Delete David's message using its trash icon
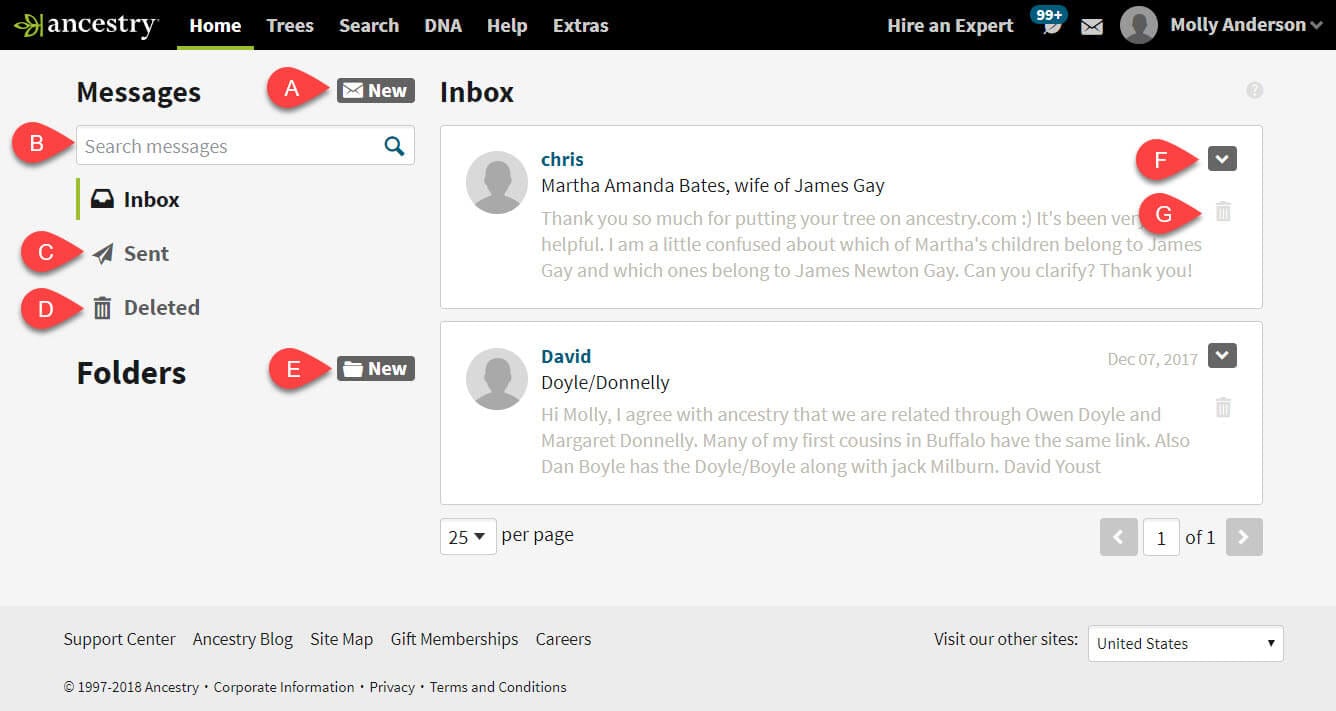 [1222, 407]
